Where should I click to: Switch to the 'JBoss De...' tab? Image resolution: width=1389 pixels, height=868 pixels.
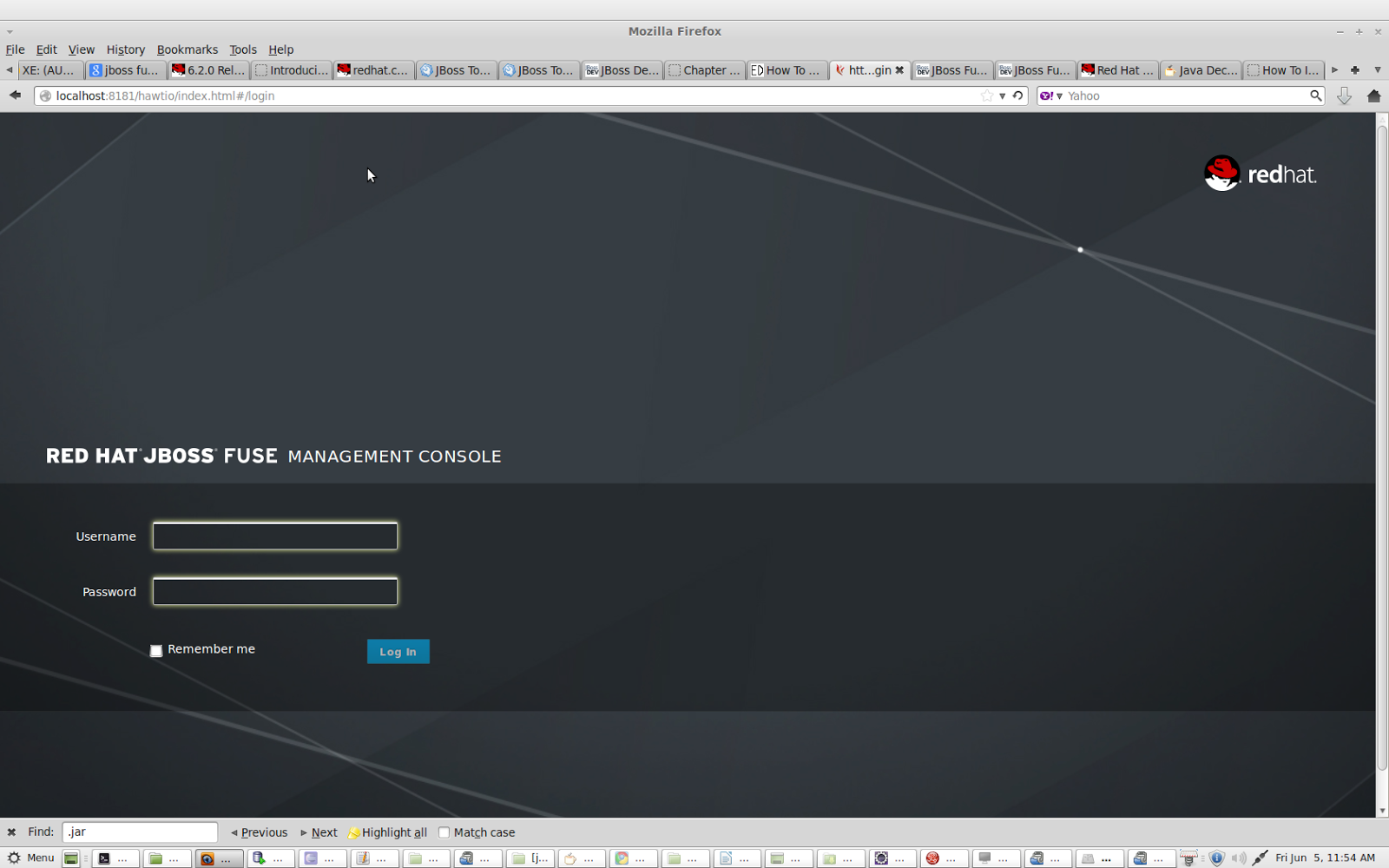coord(622,70)
